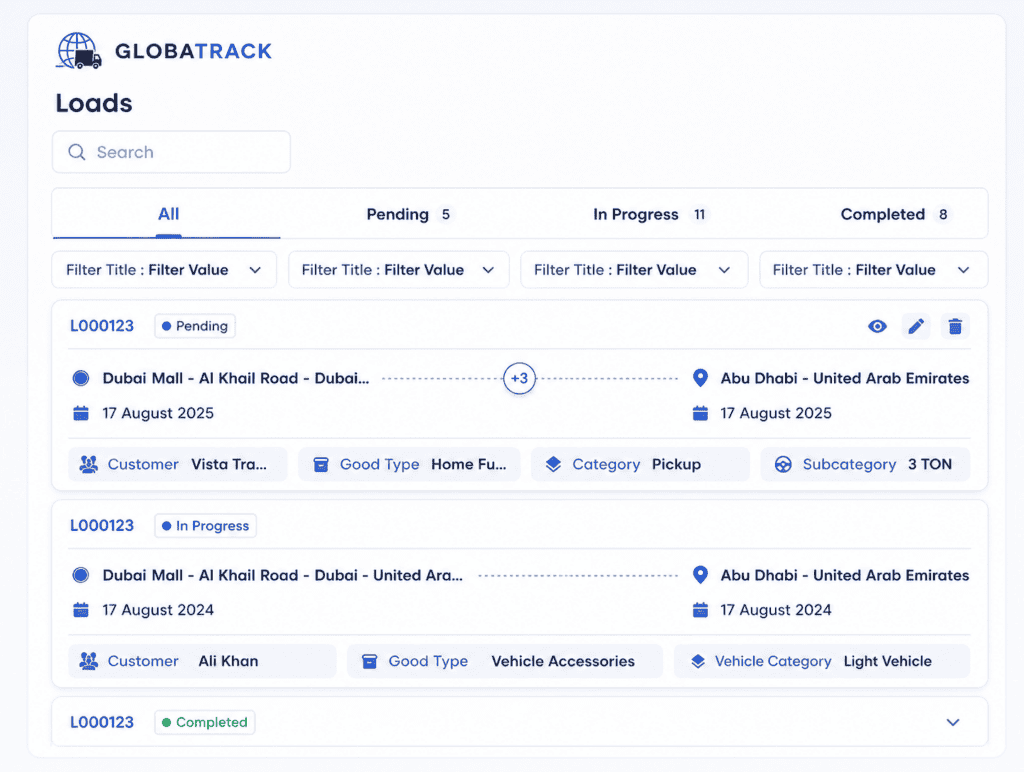Click the Category layers icon for Pickup
The height and width of the screenshot is (772, 1024).
click(553, 464)
